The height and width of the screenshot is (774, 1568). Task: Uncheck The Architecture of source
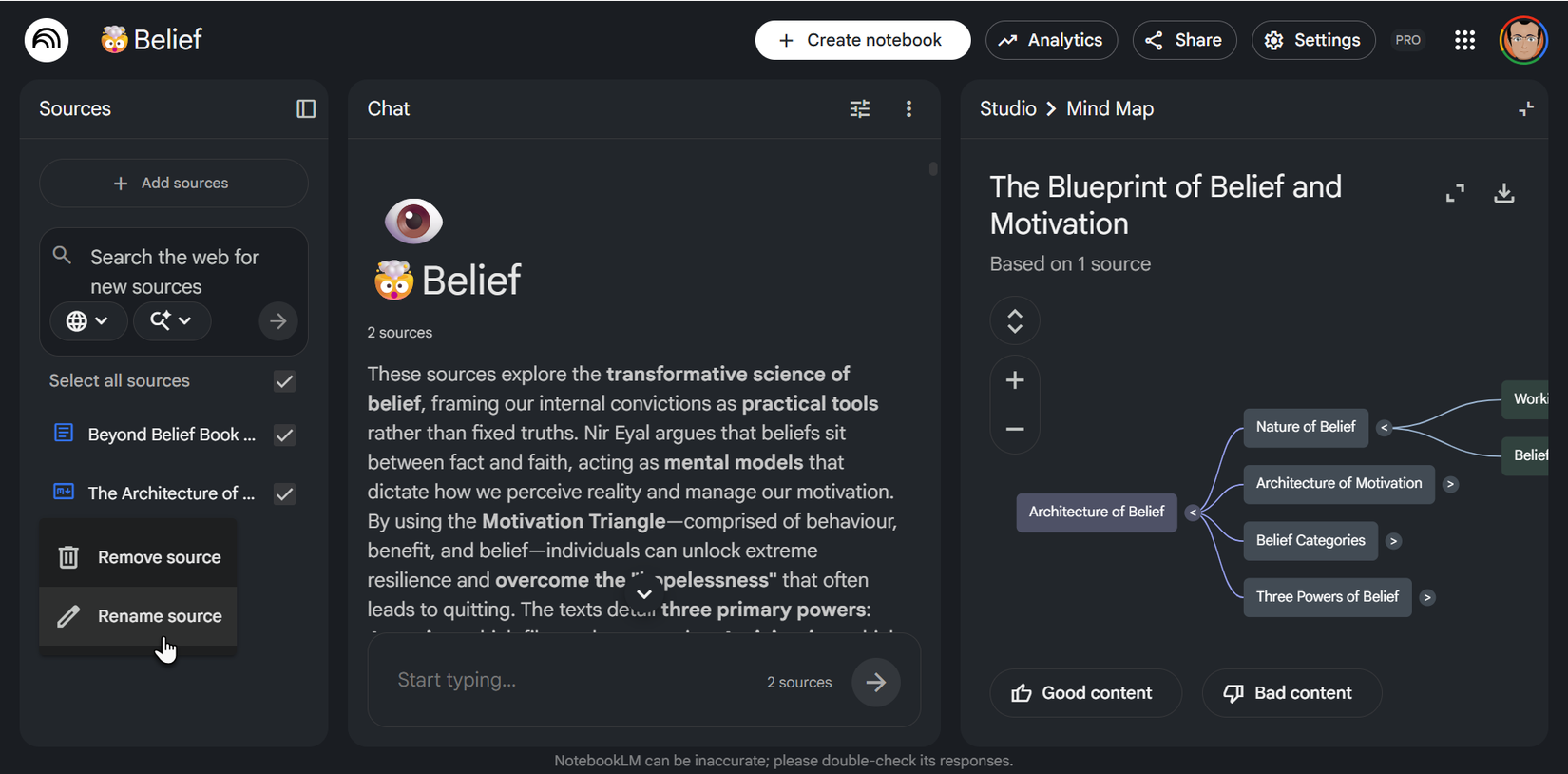coord(284,493)
